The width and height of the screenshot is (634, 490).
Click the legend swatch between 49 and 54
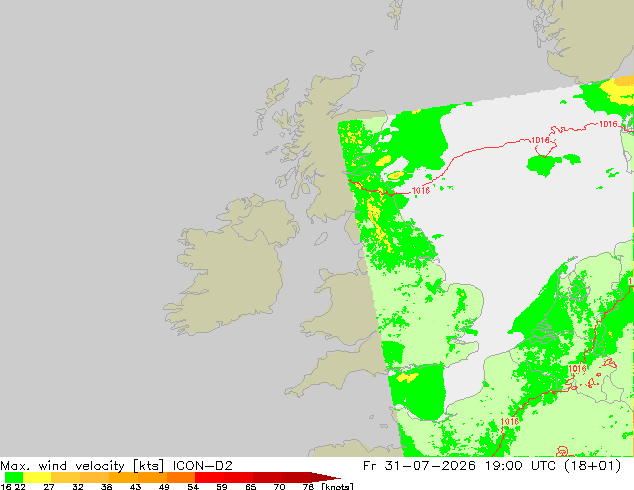181,477
